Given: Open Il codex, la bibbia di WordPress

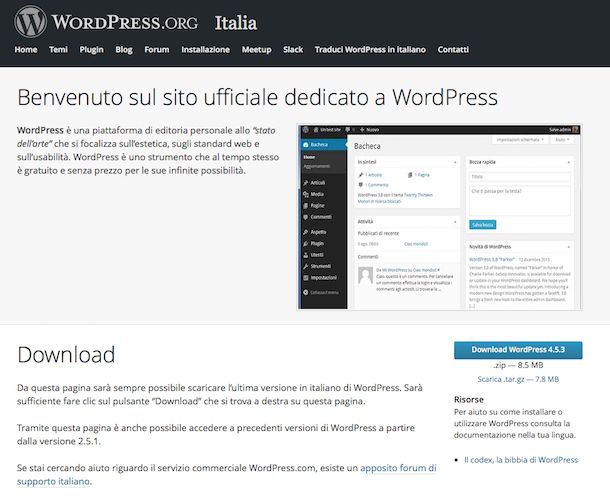Looking at the screenshot, I should coord(521,460).
